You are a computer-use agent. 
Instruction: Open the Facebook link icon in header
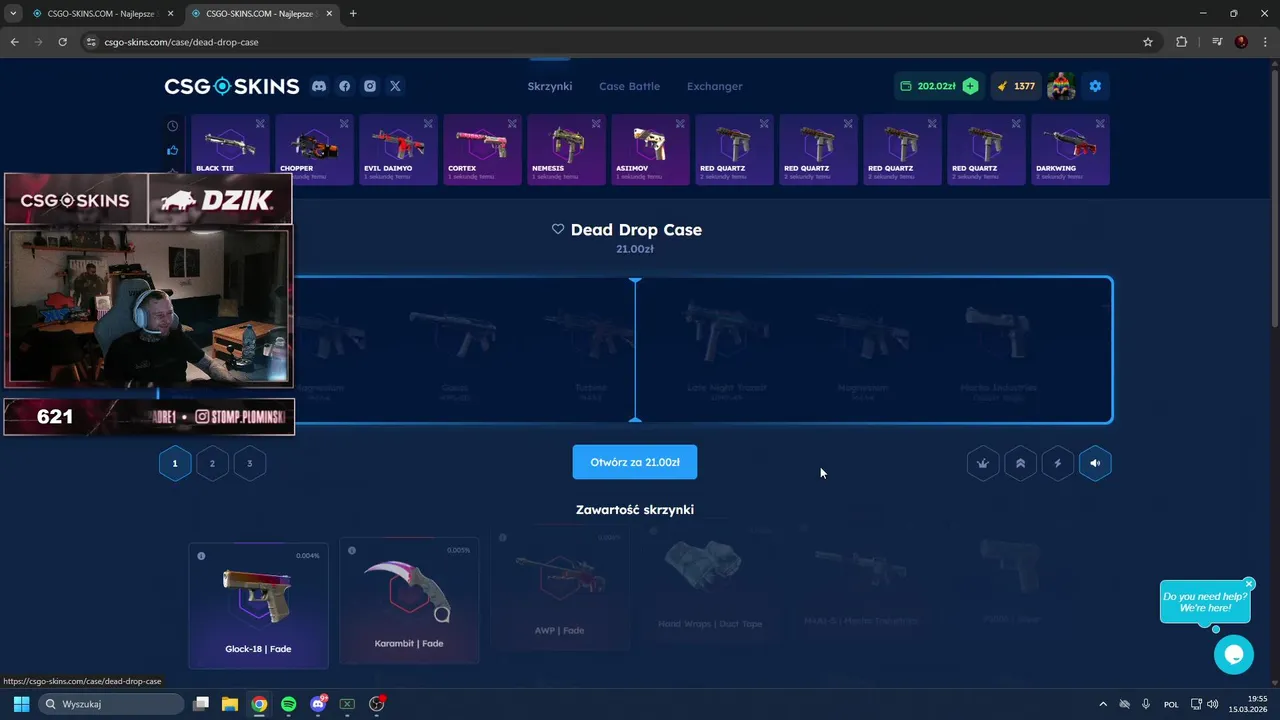tap(344, 86)
